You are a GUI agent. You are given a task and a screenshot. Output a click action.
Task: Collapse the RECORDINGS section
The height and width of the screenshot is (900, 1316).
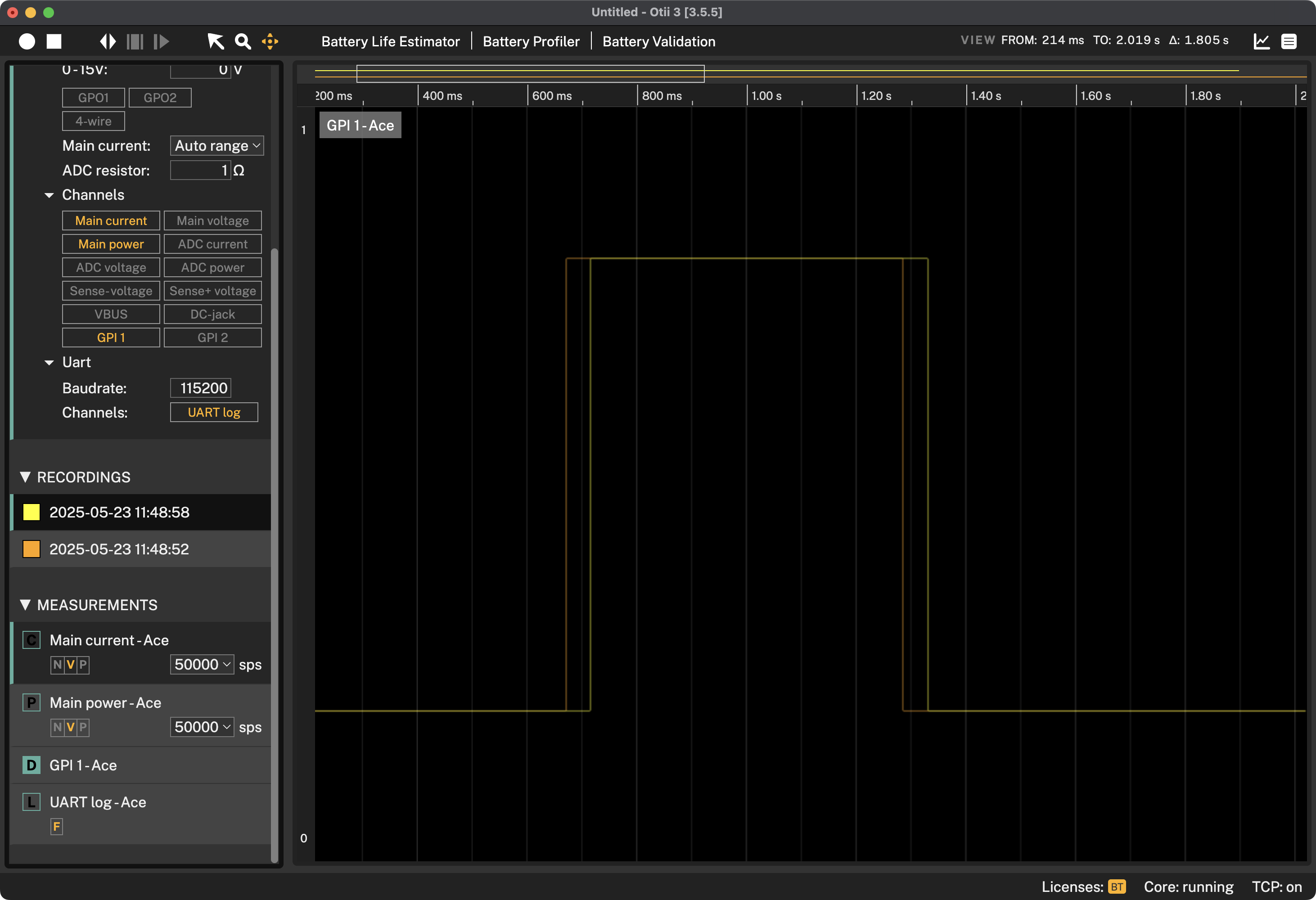click(x=25, y=477)
